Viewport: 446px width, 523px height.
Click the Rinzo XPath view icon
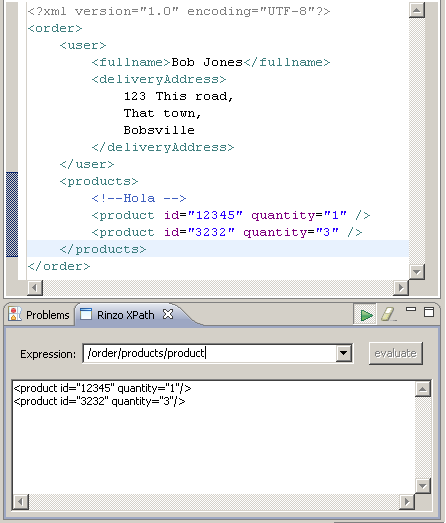click(x=86, y=314)
